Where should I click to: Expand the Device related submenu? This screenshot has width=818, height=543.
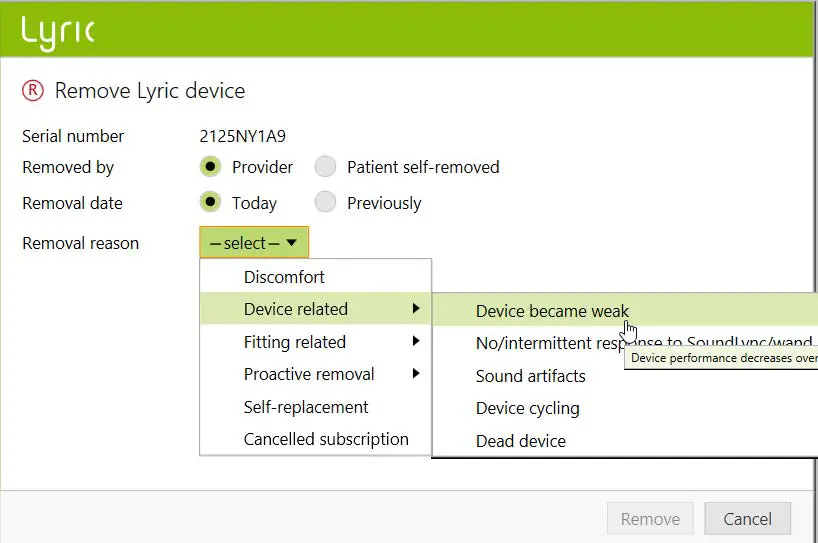[x=316, y=309]
